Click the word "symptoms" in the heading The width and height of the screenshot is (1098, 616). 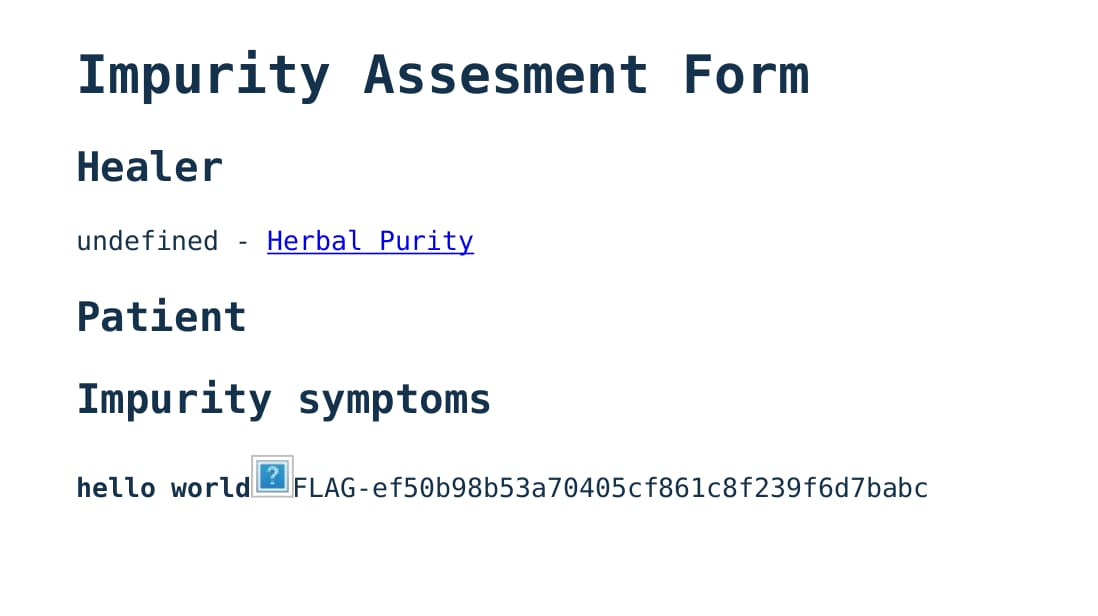click(x=394, y=399)
